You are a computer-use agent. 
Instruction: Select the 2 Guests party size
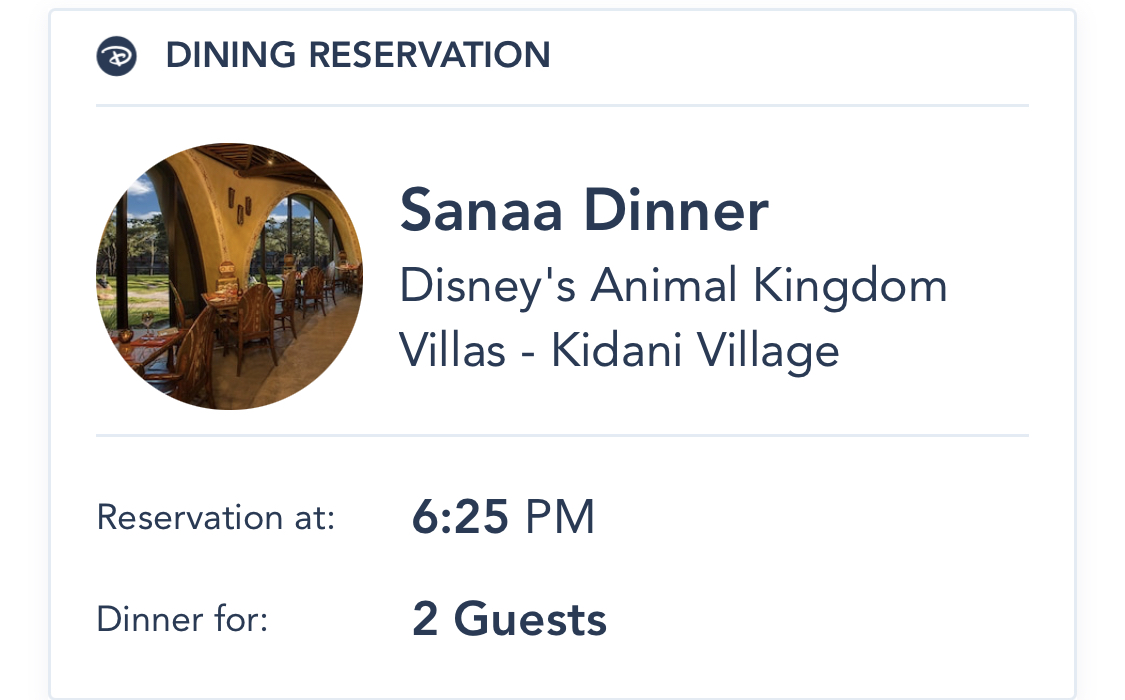(x=509, y=620)
